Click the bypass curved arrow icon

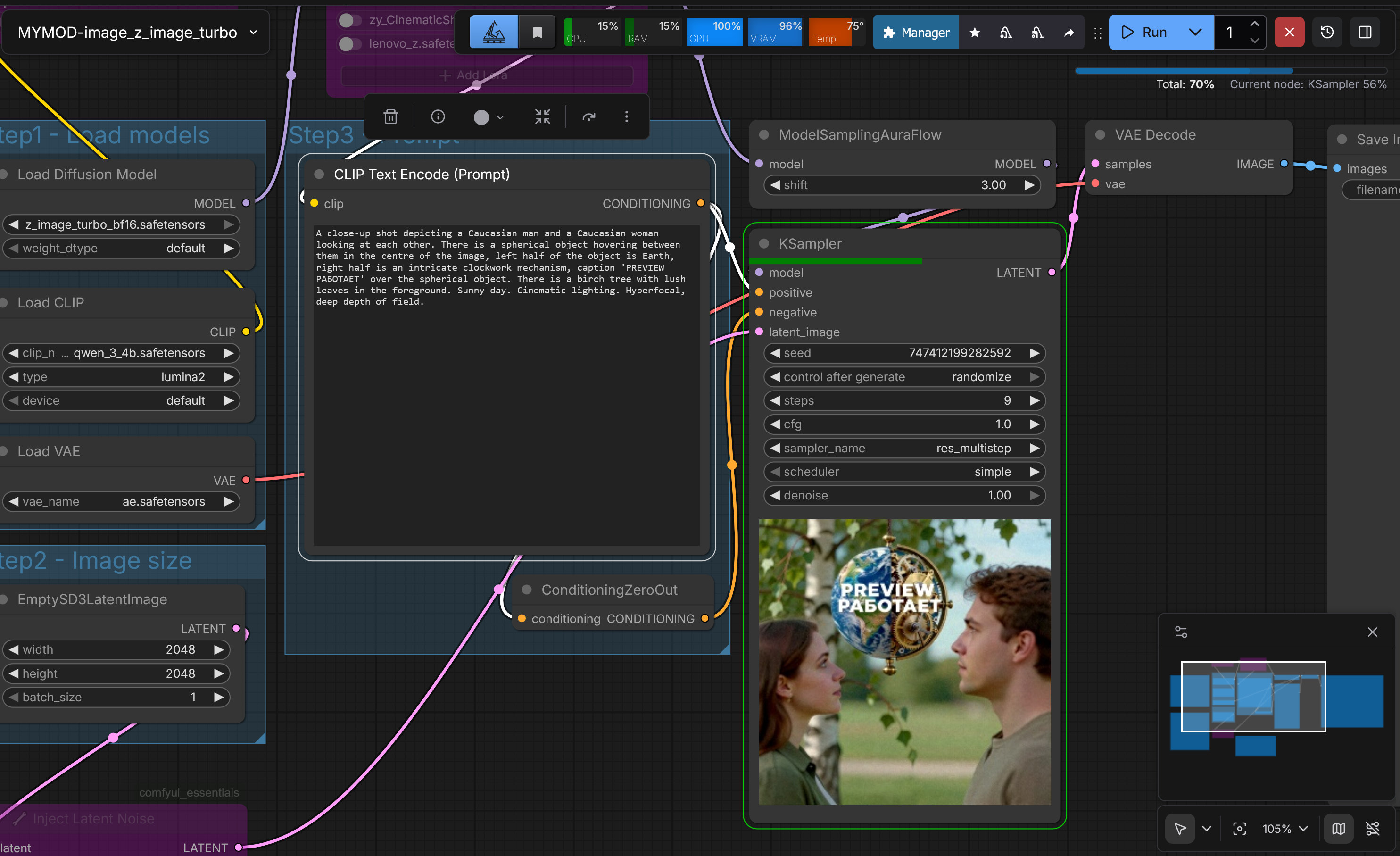click(x=588, y=116)
